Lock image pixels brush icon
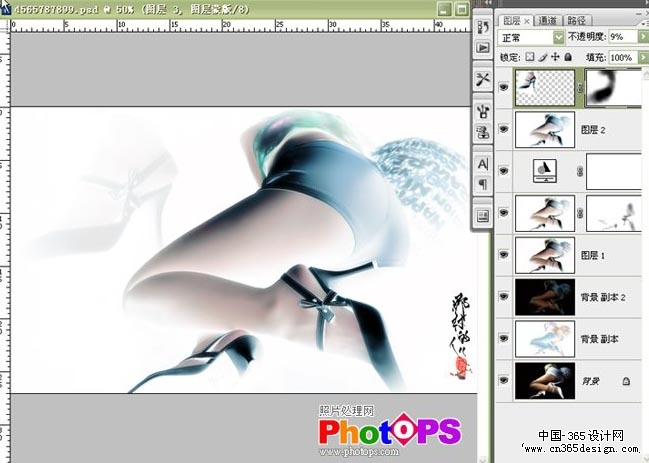The width and height of the screenshot is (649, 463). tap(543, 57)
